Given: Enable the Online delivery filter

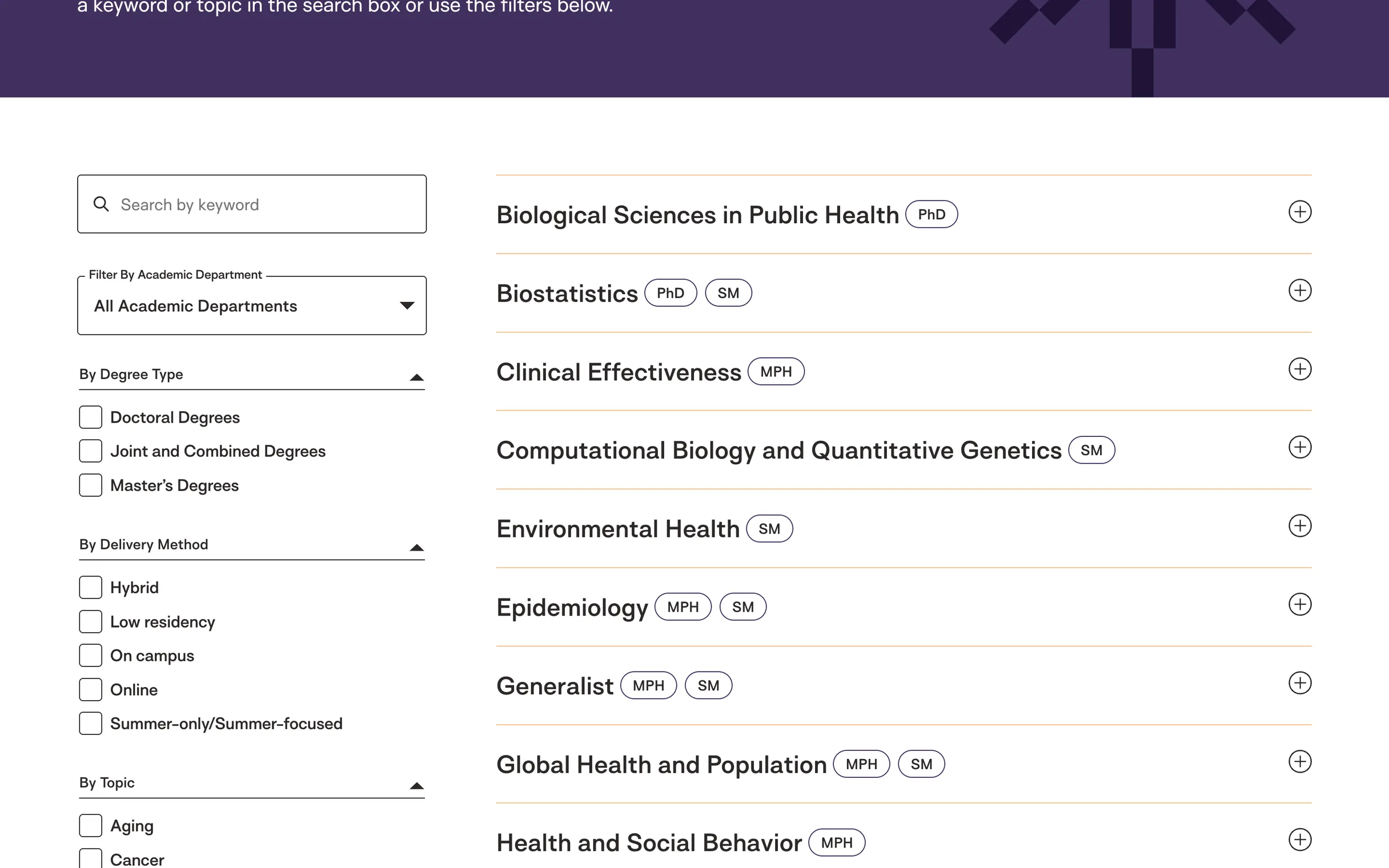Looking at the screenshot, I should tap(90, 689).
